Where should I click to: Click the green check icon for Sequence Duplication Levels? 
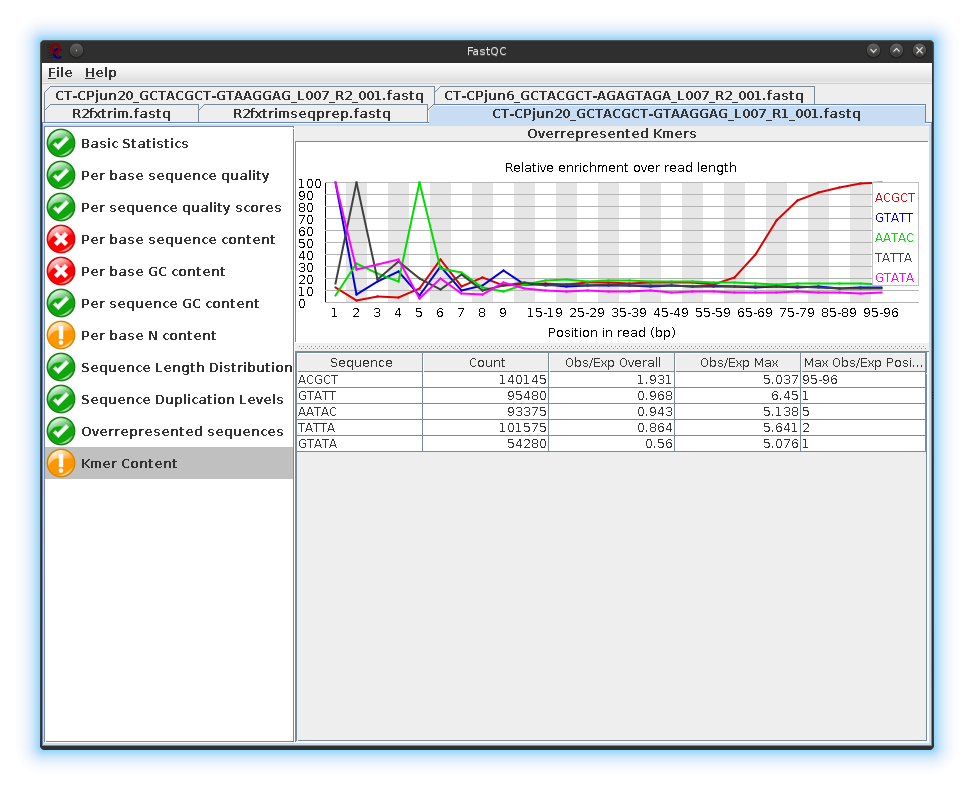coord(61,399)
